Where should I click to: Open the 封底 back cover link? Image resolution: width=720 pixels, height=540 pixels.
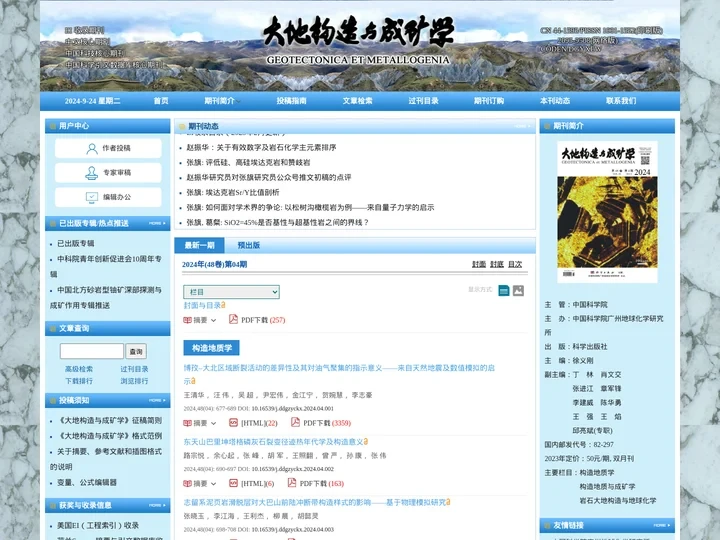[x=497, y=264]
